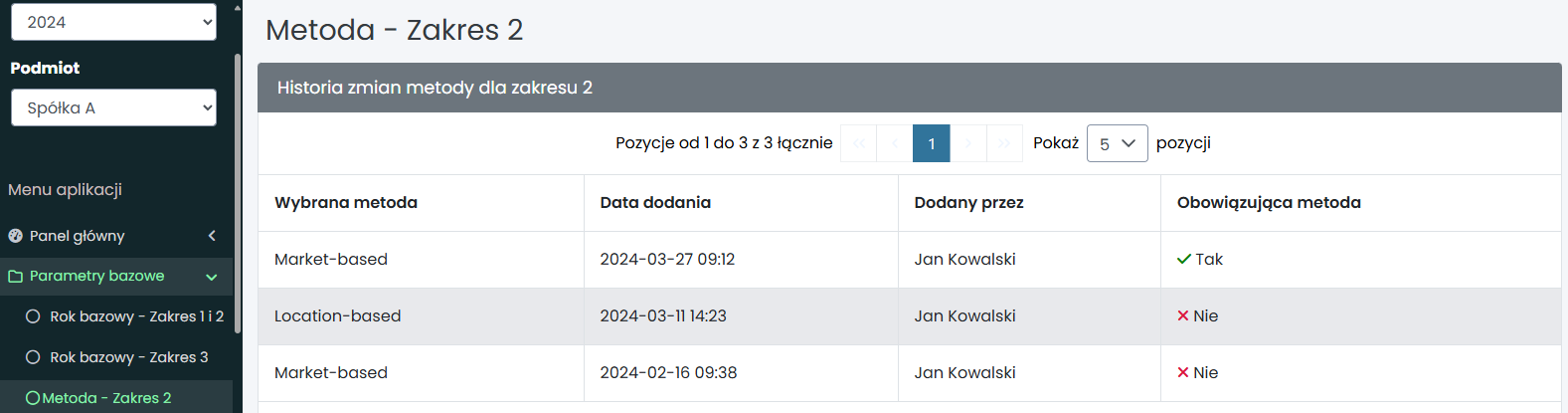Click the Parametry bazowe folder icon
1568x413 pixels.
pyautogui.click(x=15, y=277)
